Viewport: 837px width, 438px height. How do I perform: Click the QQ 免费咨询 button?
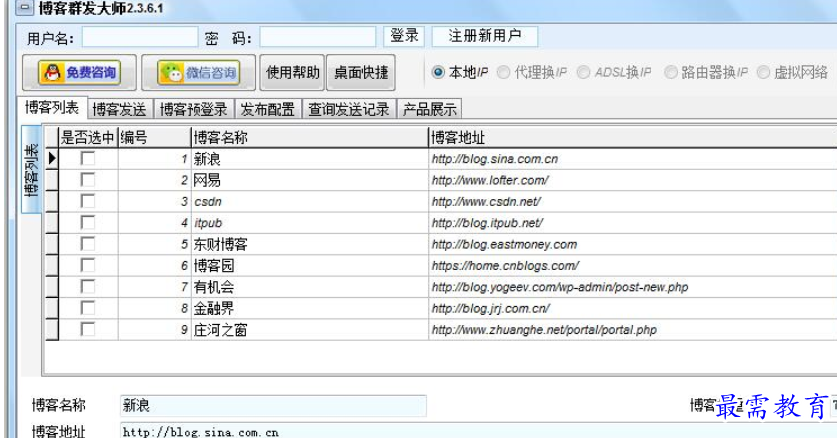80,73
